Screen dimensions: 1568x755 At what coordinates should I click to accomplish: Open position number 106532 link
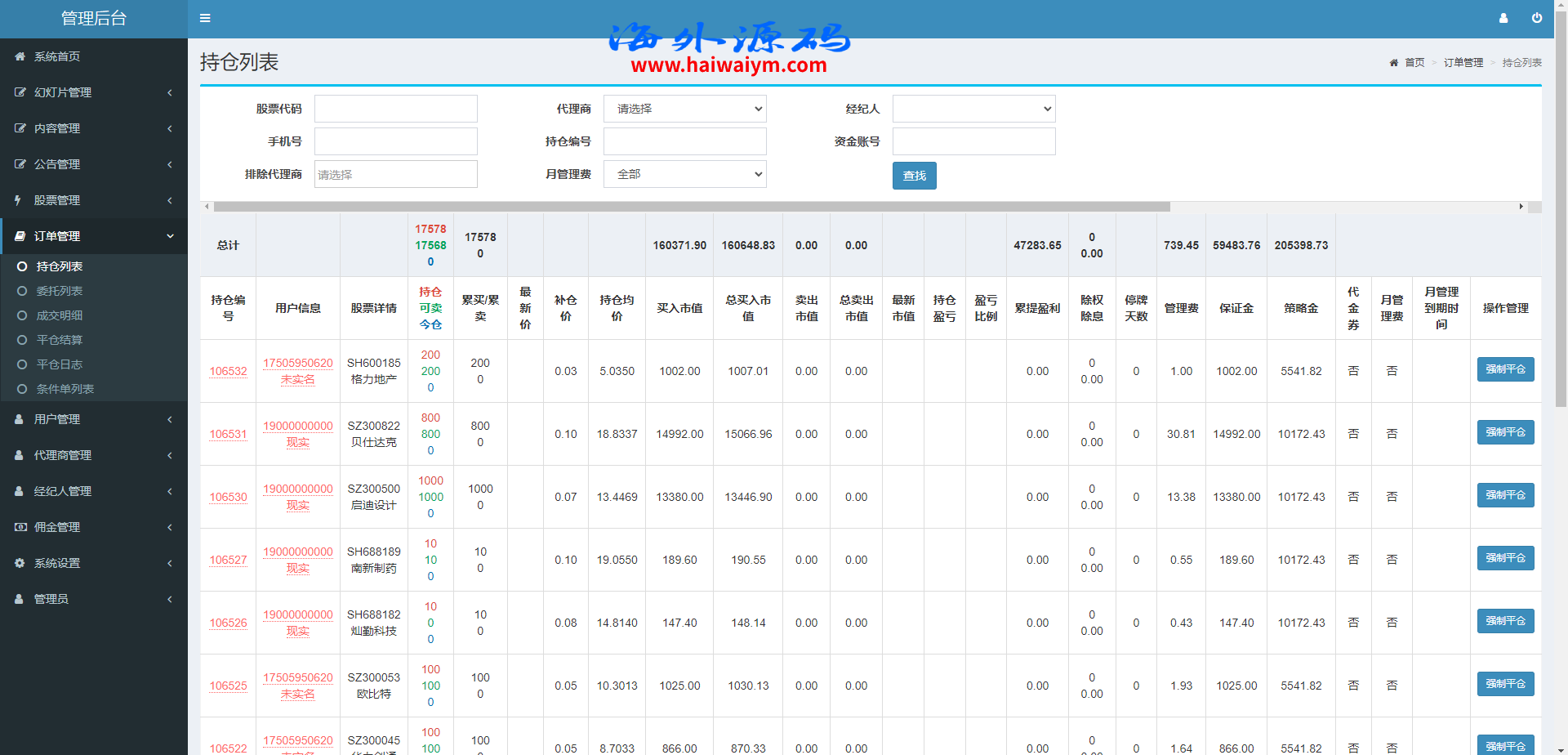[228, 371]
